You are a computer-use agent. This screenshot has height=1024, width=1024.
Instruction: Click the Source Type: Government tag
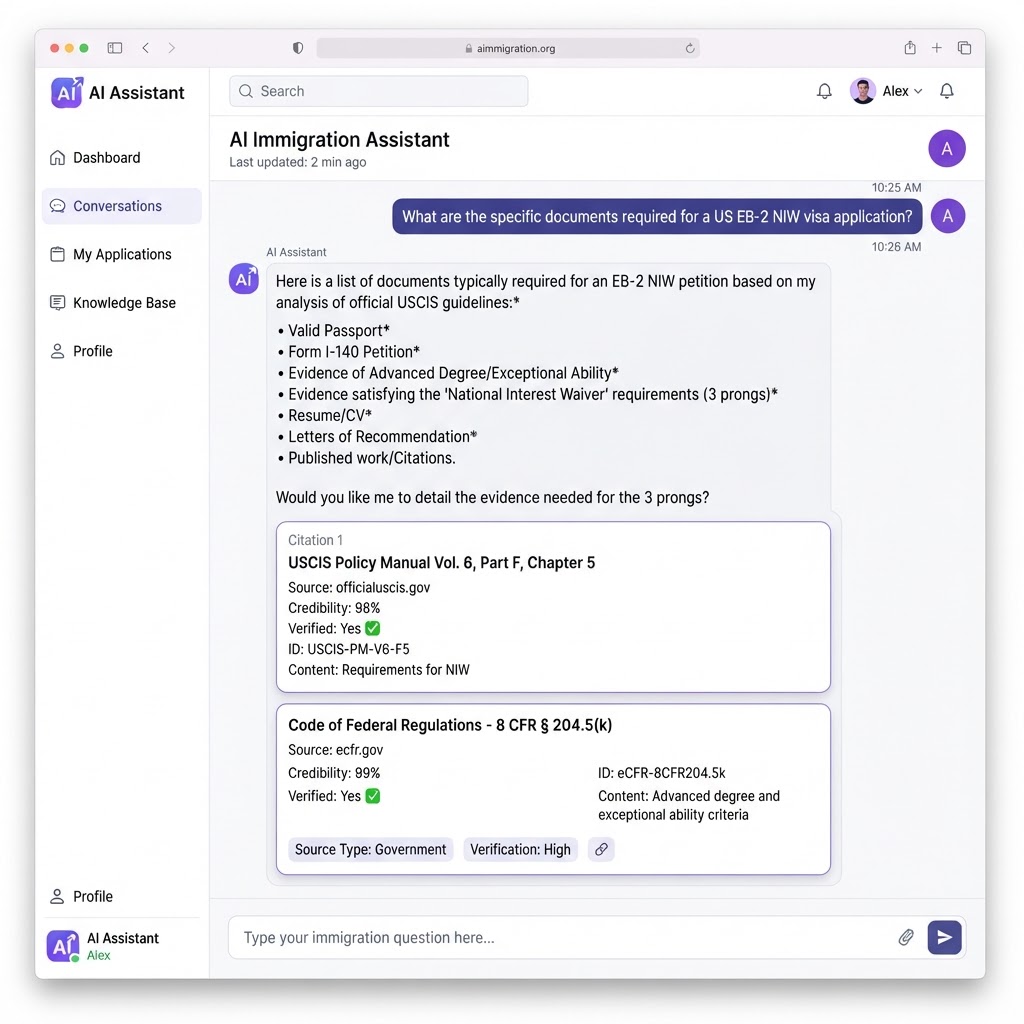pyautogui.click(x=370, y=849)
